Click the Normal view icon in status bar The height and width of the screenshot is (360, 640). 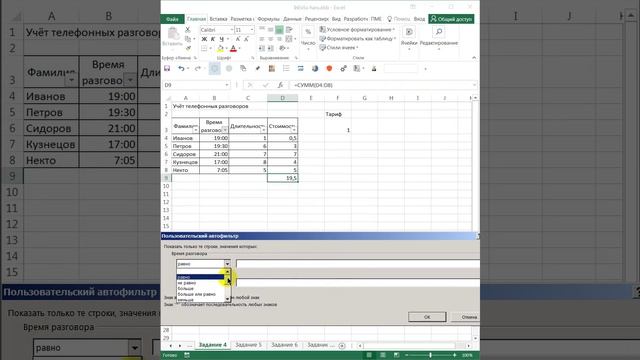click(369, 355)
